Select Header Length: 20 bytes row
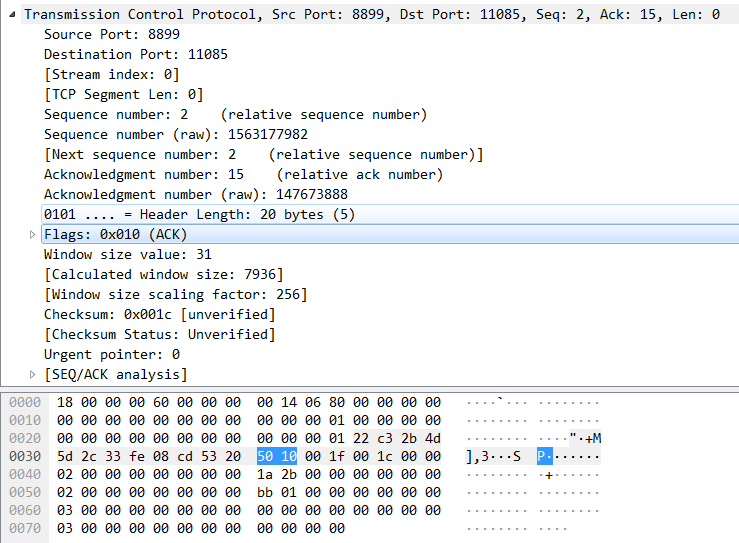739x543 pixels. pos(390,214)
